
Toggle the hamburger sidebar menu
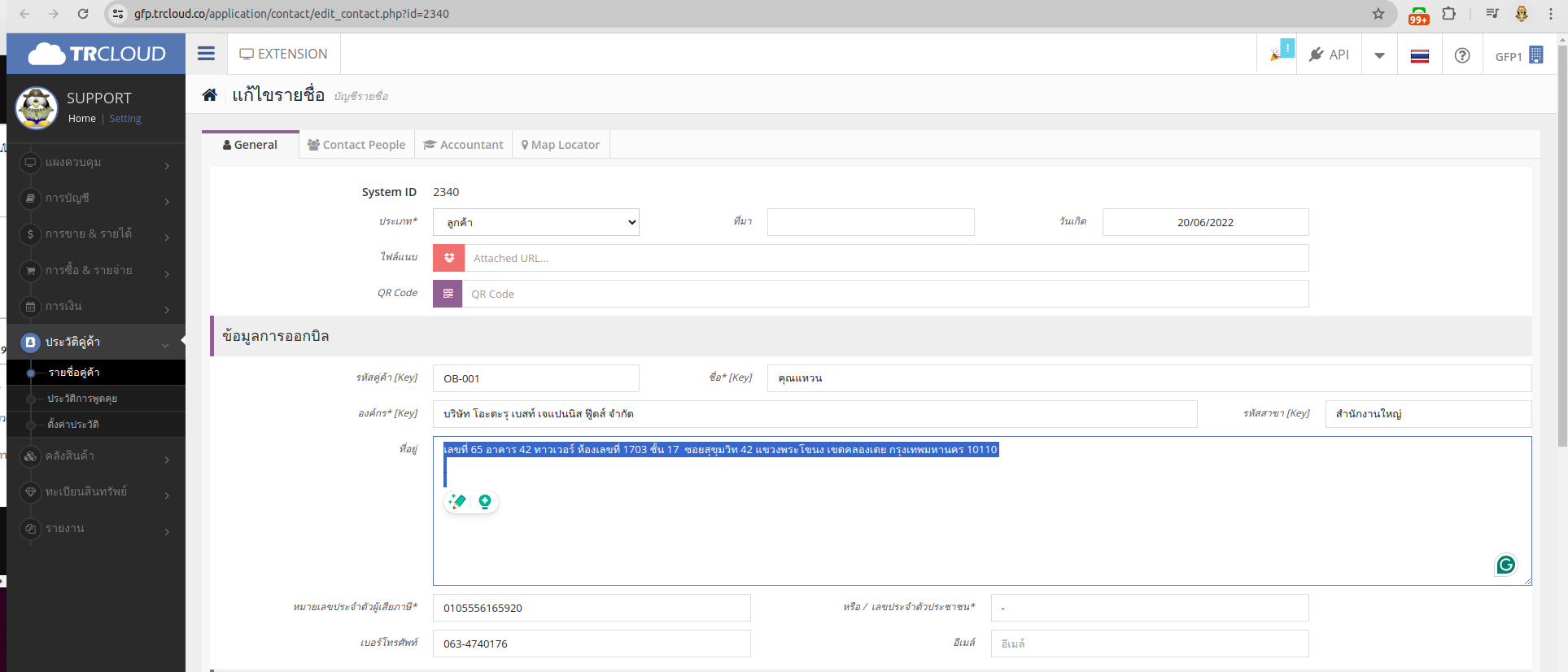[x=206, y=54]
